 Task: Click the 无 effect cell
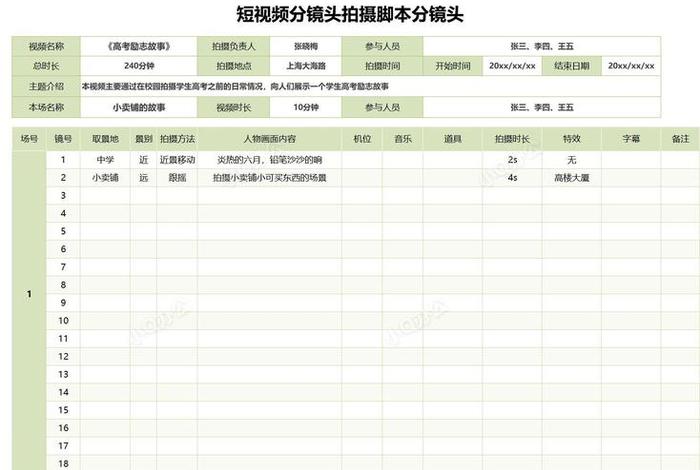[572, 160]
